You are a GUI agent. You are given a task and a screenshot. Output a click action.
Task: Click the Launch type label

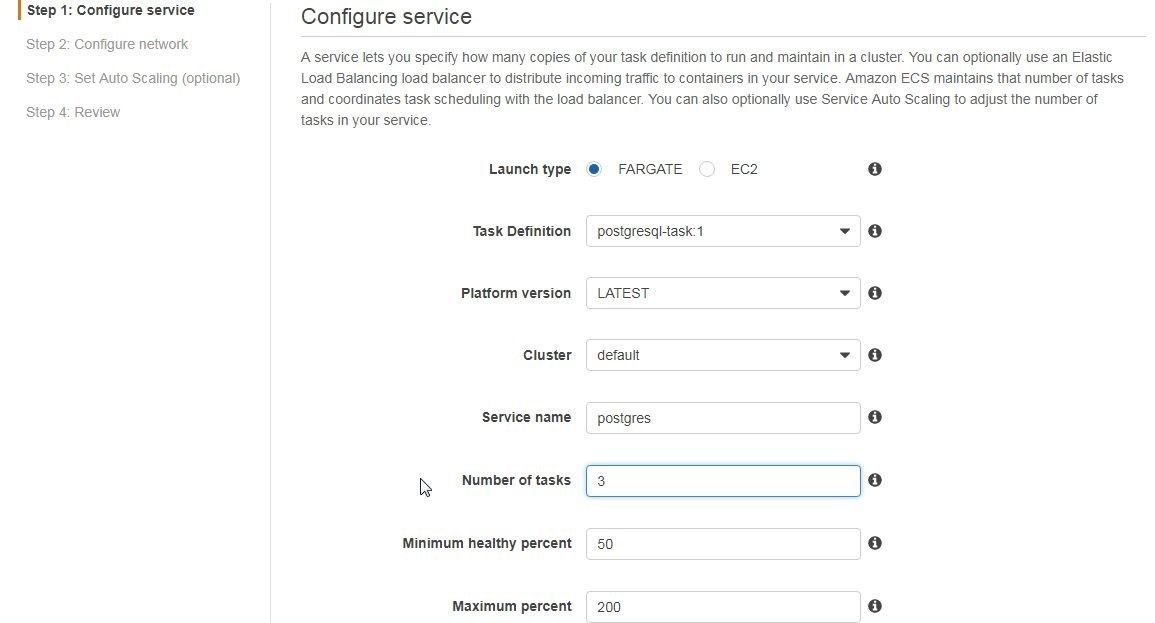530,169
